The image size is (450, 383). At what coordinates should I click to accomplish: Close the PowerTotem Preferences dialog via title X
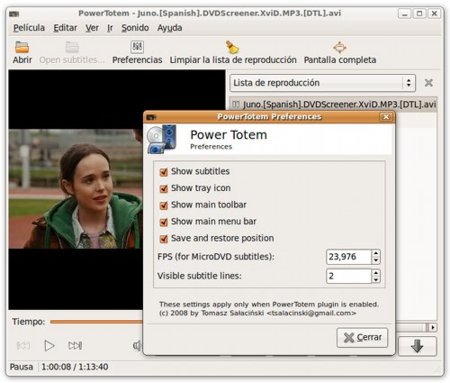coord(386,117)
